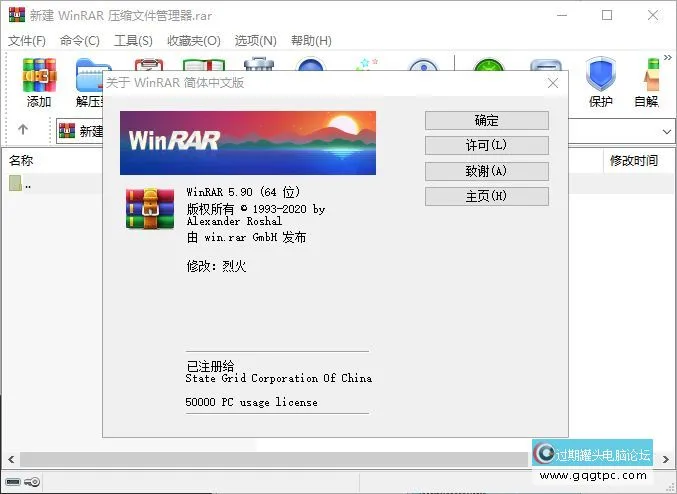
Task: Minimize the WinRAR main window
Action: [x=562, y=15]
